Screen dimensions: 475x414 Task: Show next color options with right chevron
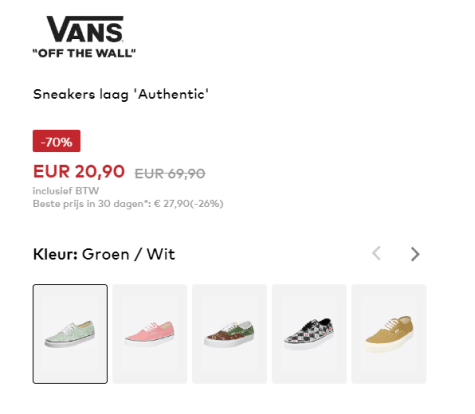415,254
